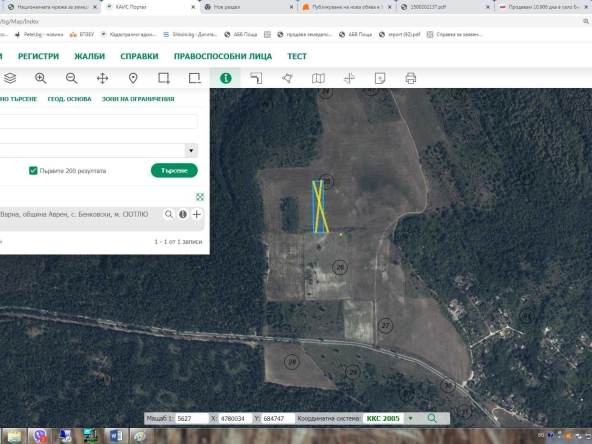Switch to ЗОНИ НА ОГРАНИЧЕНИЯ tab
This screenshot has width=592, height=444.
pyautogui.click(x=138, y=99)
